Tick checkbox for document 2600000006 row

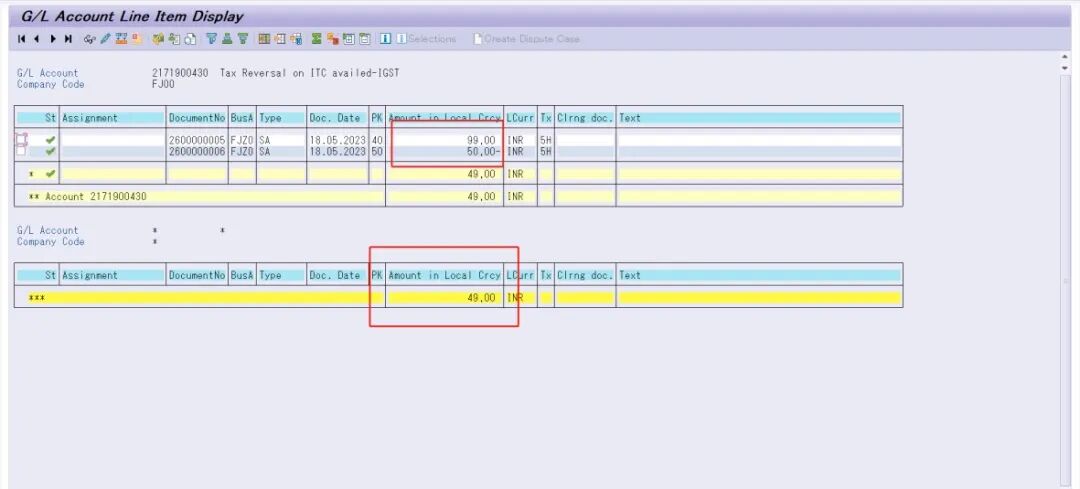(21, 151)
